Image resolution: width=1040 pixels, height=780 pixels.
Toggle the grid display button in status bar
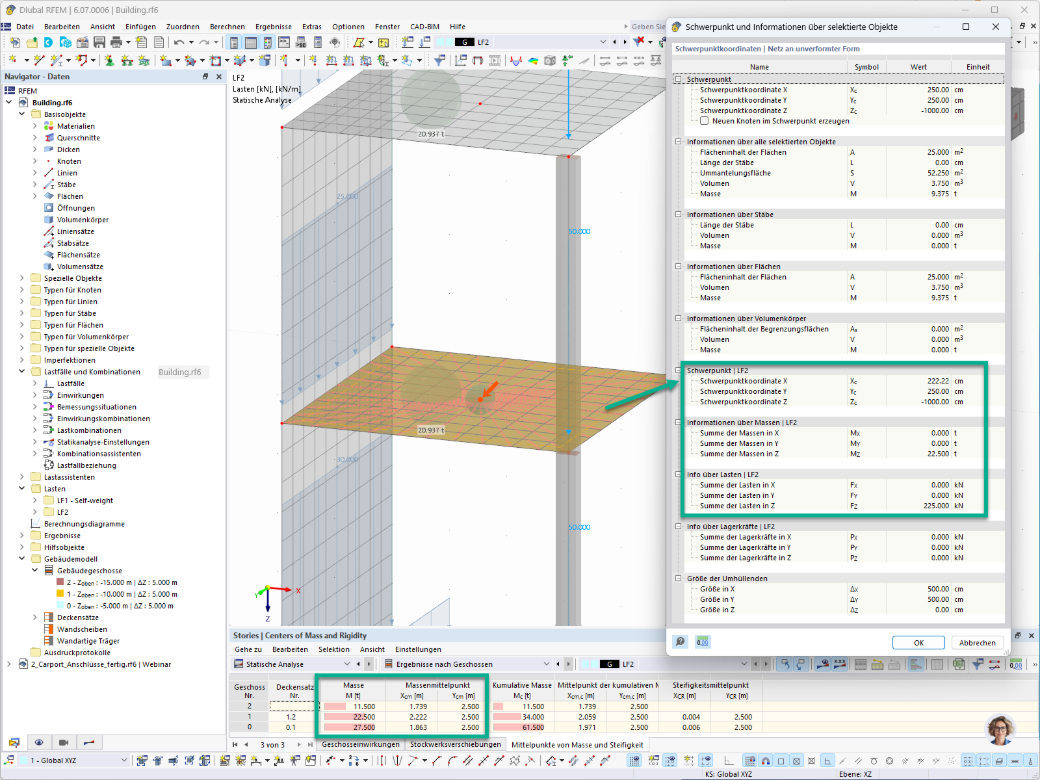(634, 761)
